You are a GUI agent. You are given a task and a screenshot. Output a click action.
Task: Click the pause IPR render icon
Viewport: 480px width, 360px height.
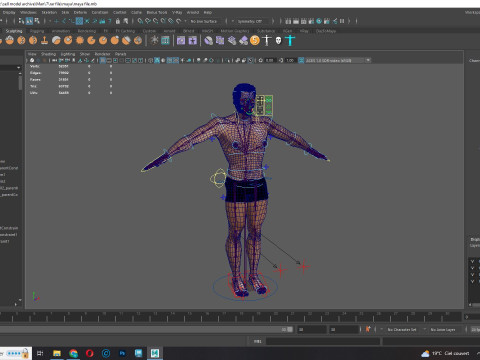(342, 21)
